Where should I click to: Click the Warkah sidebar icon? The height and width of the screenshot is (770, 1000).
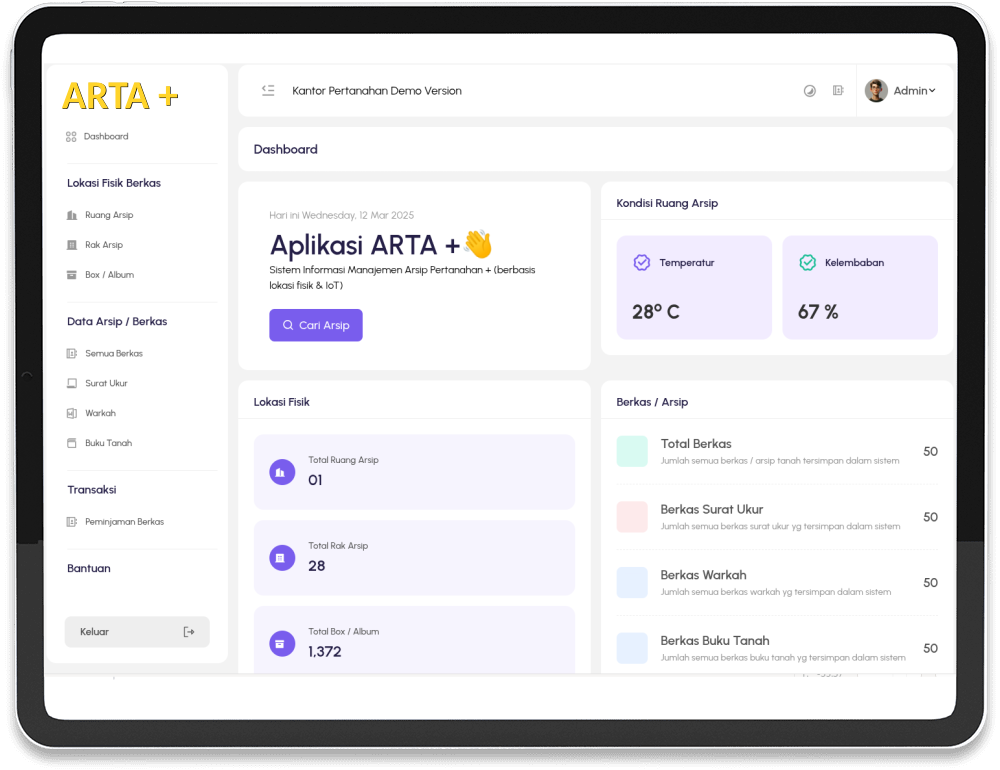(71, 413)
